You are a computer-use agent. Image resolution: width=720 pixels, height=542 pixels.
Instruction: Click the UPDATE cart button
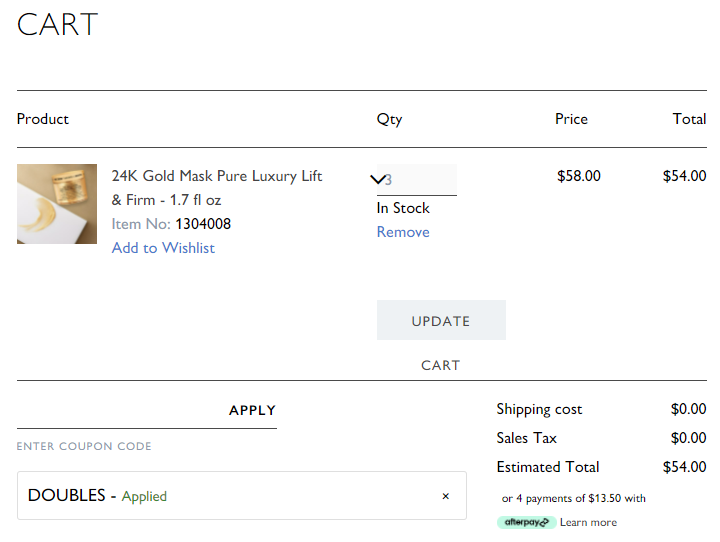441,320
